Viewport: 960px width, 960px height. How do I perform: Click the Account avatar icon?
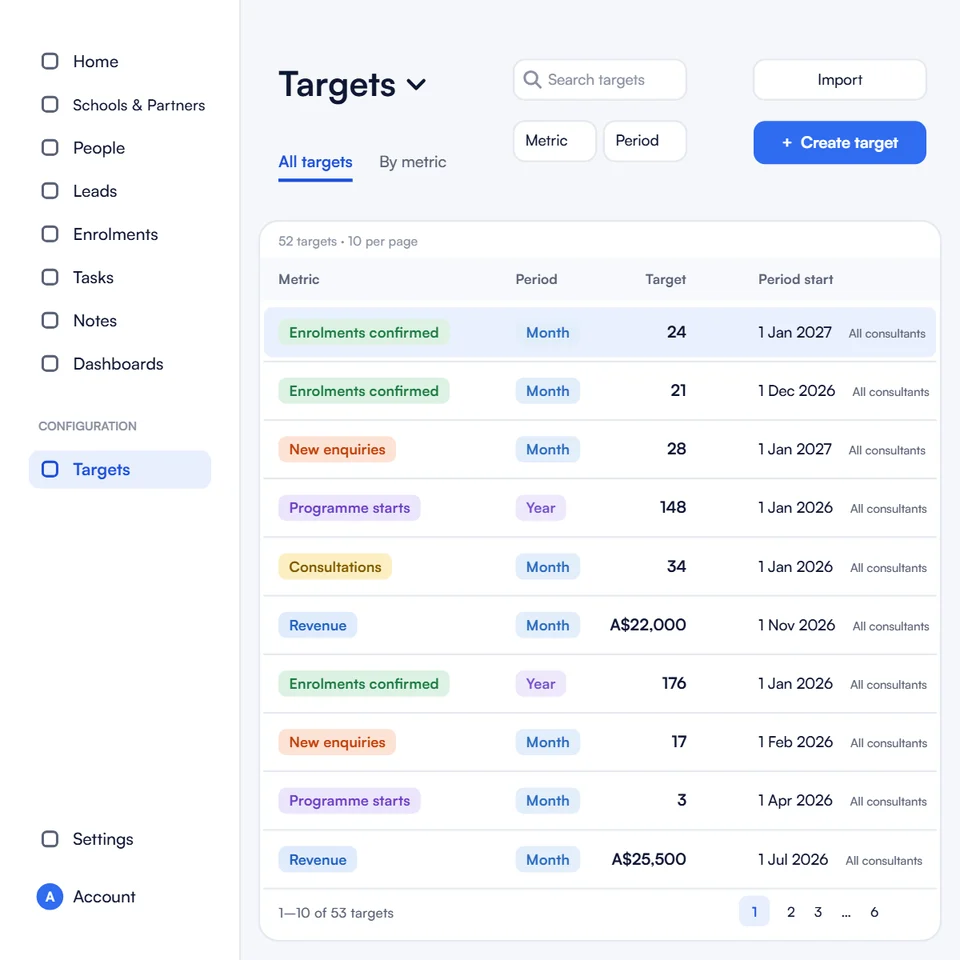[50, 896]
